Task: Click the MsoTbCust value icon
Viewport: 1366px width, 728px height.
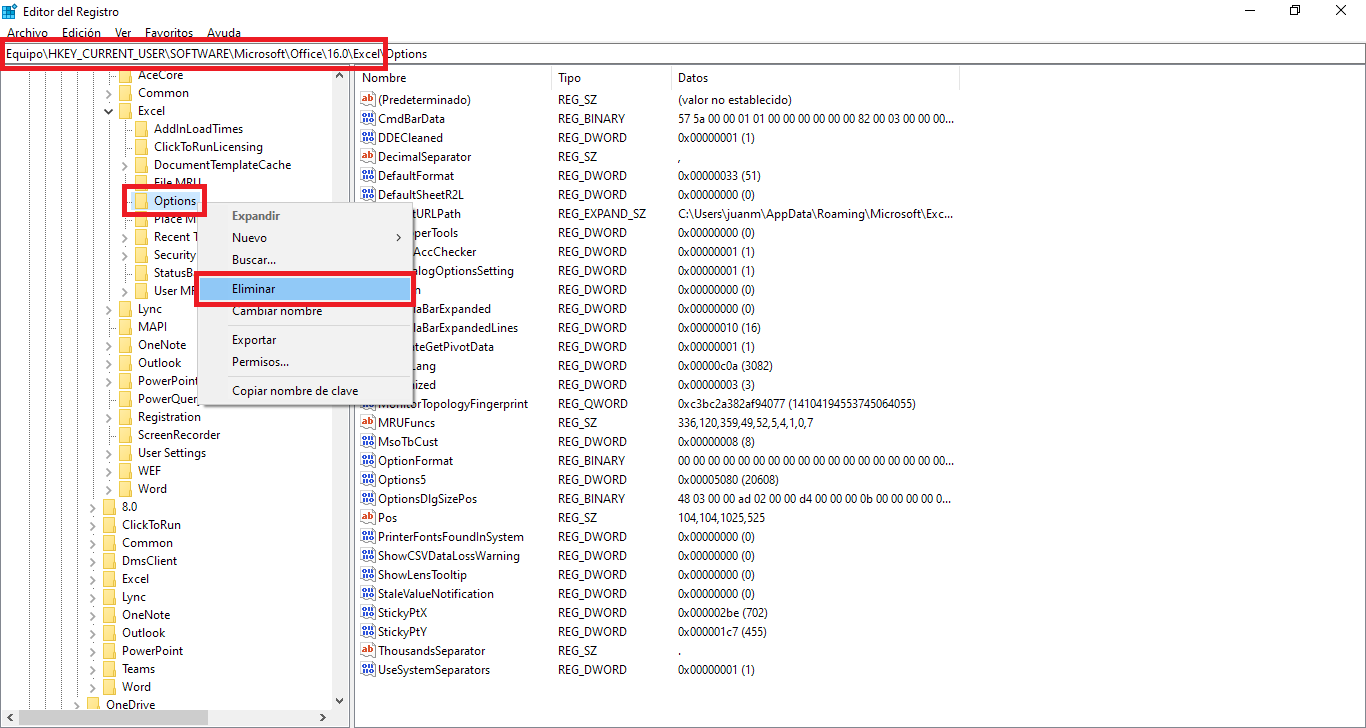Action: pos(367,442)
